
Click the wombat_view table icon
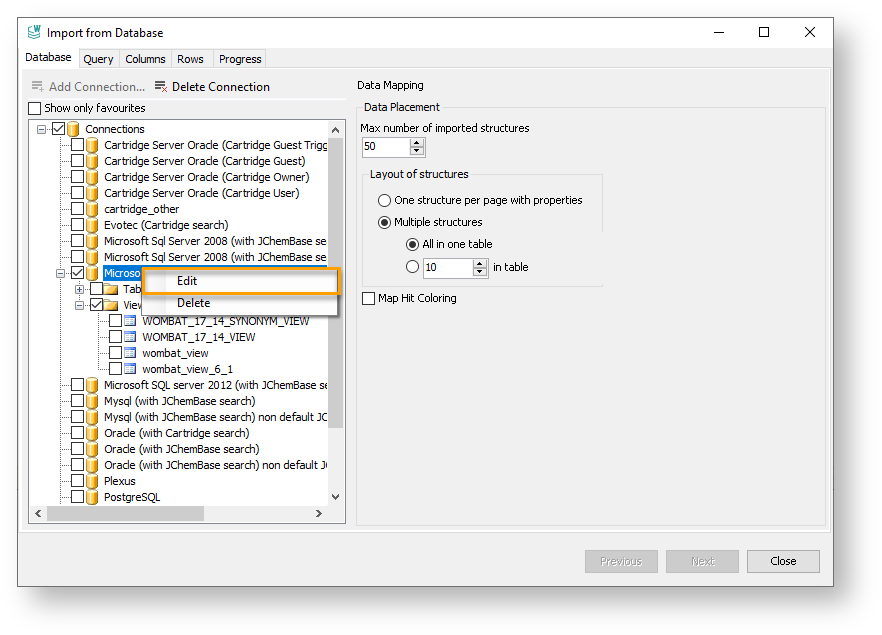[x=130, y=353]
